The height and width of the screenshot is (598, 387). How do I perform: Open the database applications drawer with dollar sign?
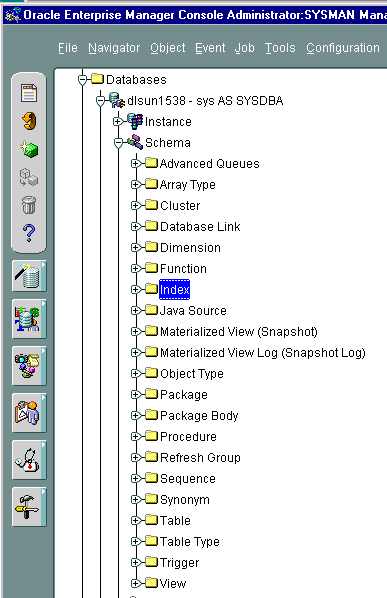(29, 319)
